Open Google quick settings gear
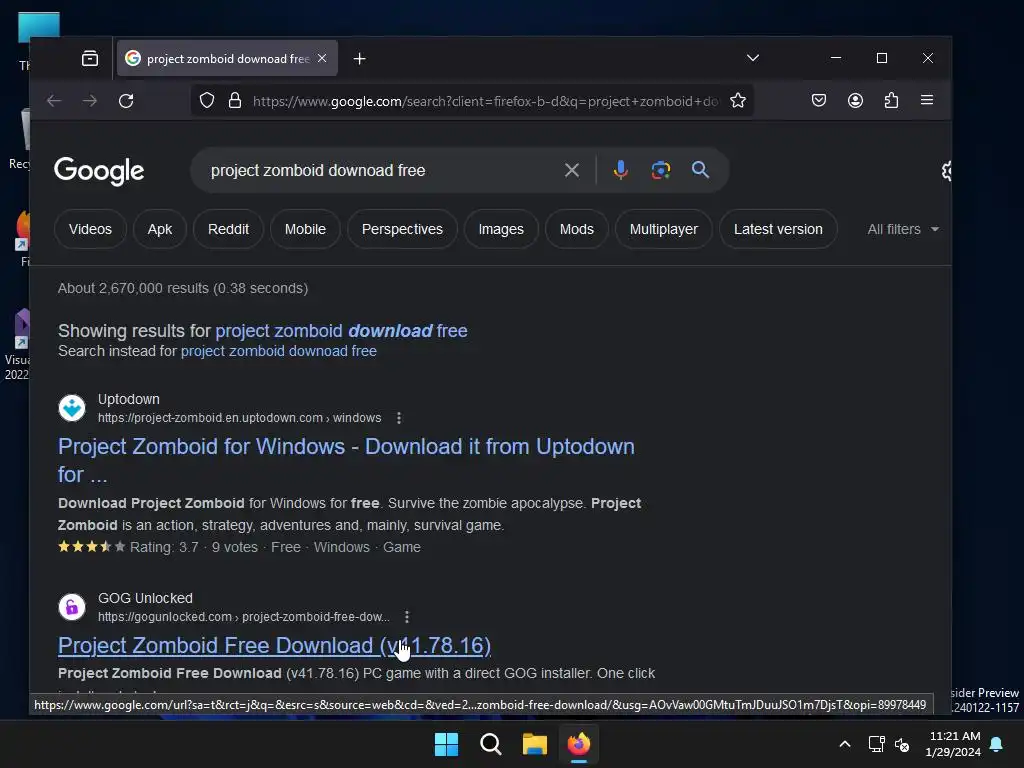1024x768 pixels. (x=946, y=171)
